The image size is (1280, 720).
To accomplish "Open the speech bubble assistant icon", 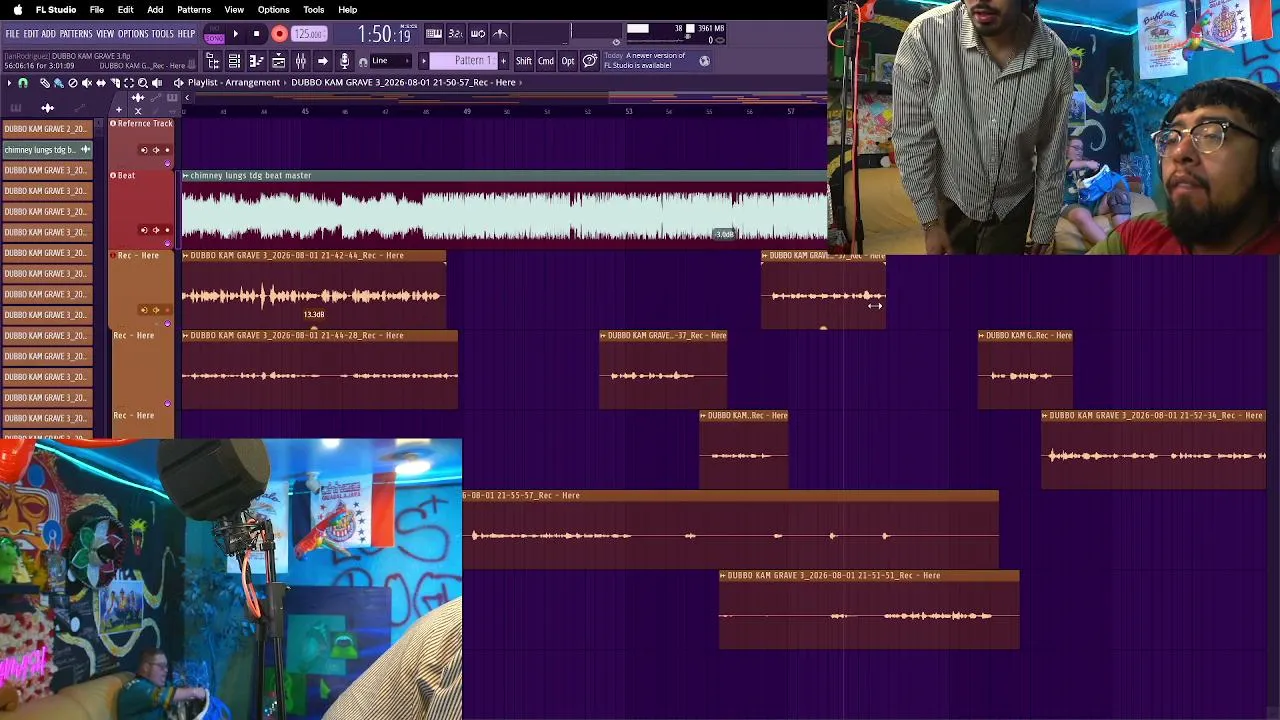I will [x=590, y=61].
